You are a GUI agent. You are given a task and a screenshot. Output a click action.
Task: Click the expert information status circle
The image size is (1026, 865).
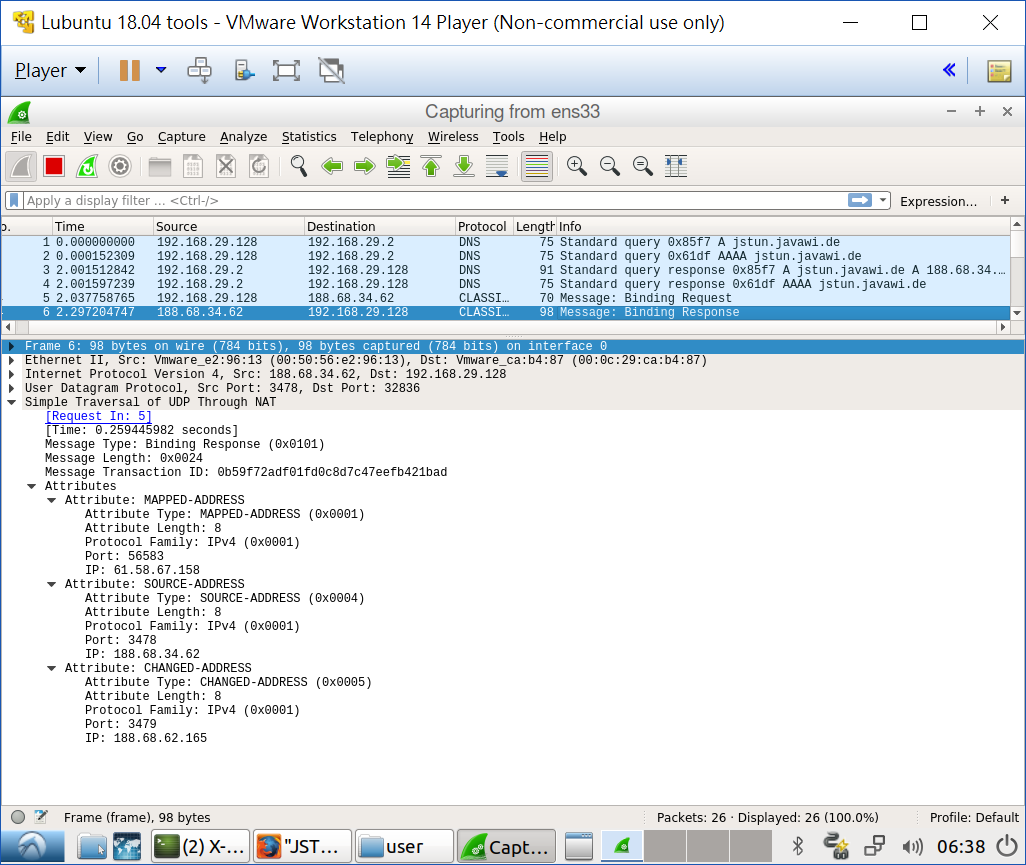(18, 817)
